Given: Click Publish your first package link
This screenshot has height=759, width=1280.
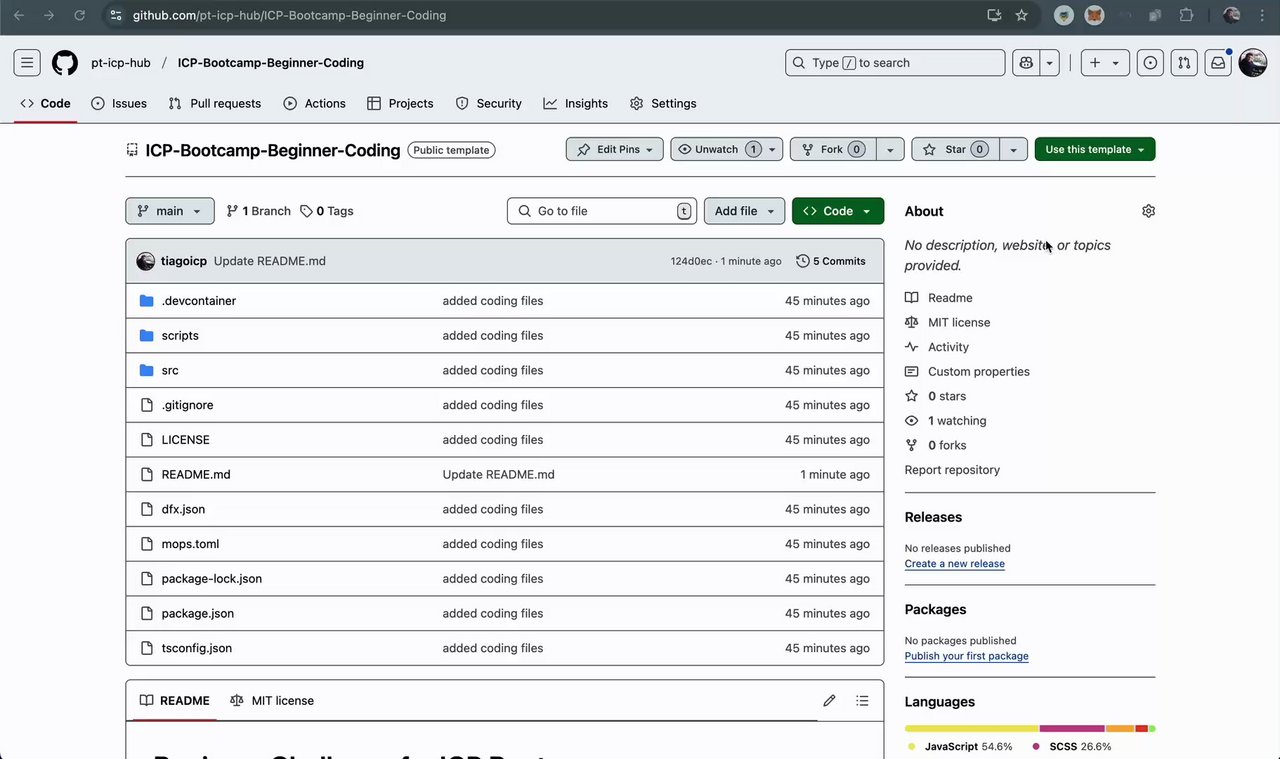Looking at the screenshot, I should (x=966, y=657).
